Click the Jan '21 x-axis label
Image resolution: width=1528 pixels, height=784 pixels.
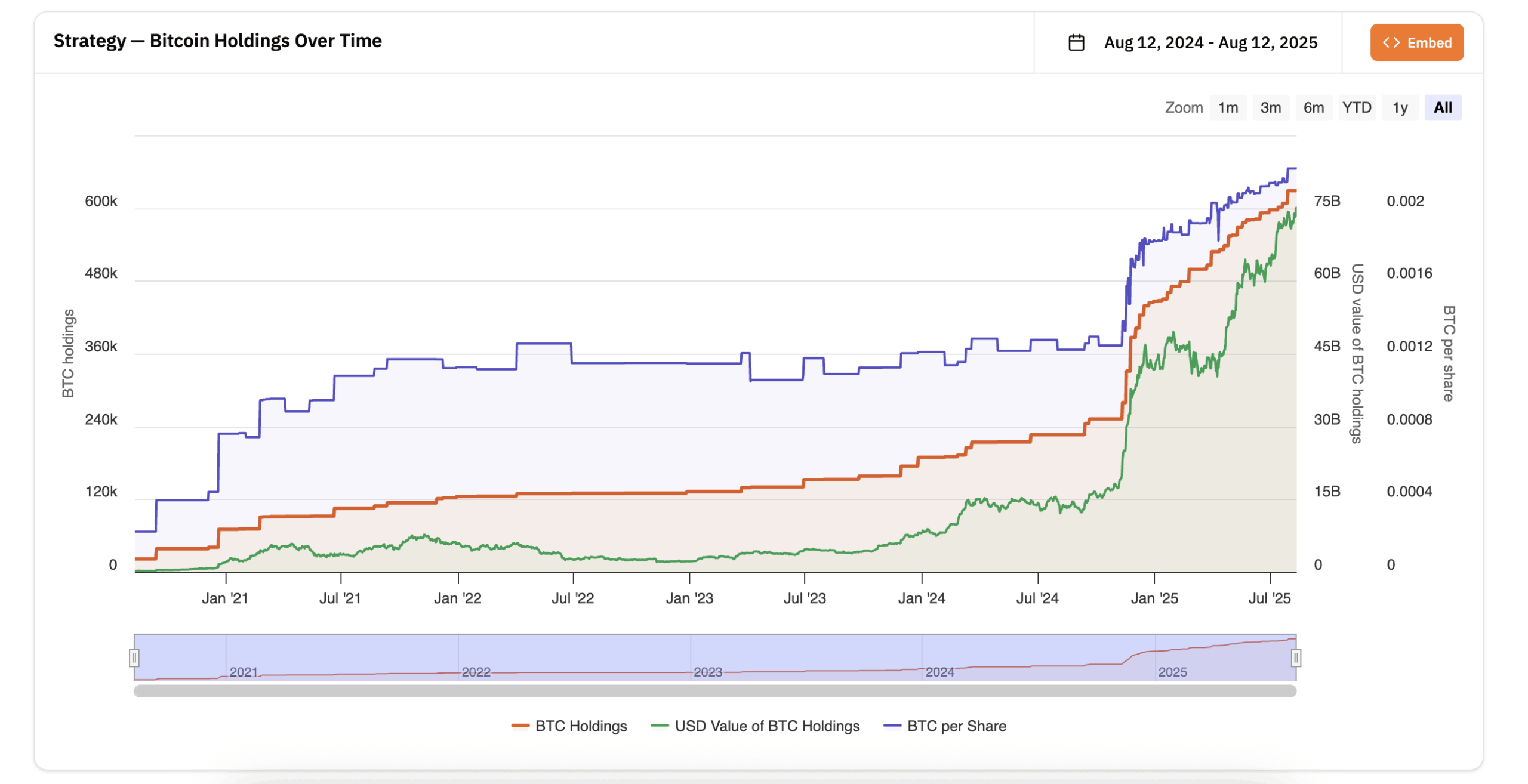click(x=225, y=598)
